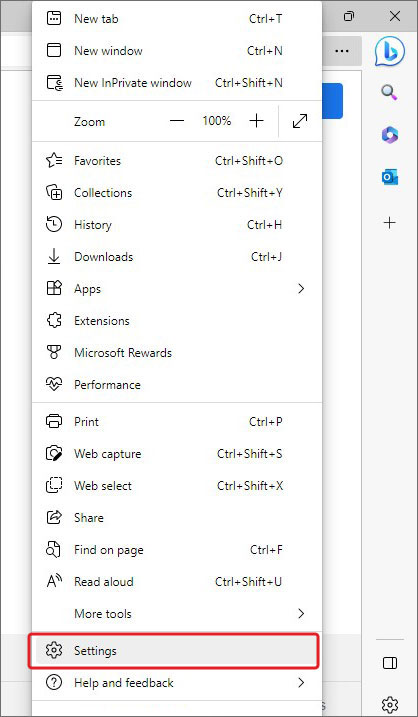Click the 100% zoom value
Viewport: 418px width, 717px height.
(x=217, y=121)
